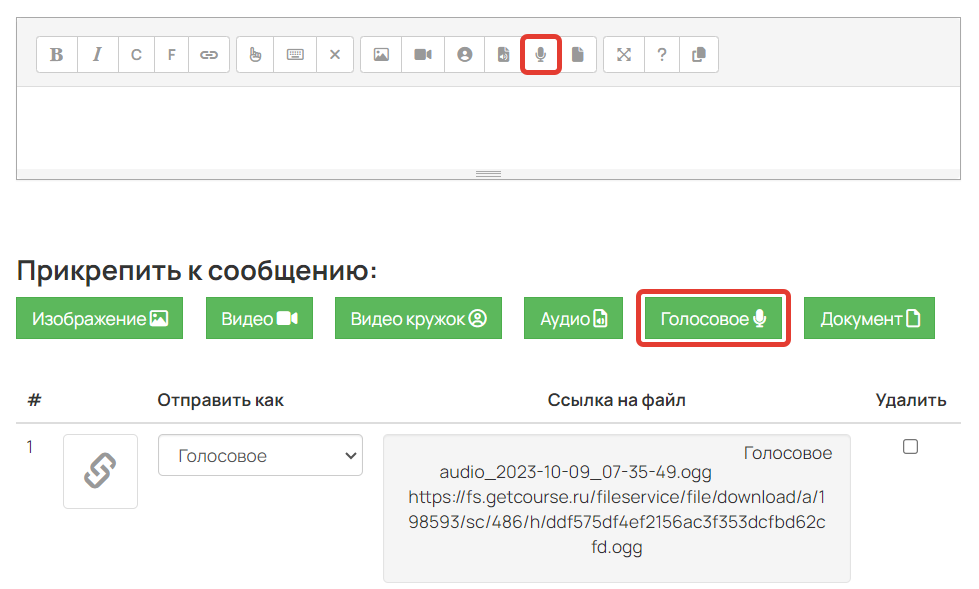Click the Видео attach button
979x589 pixels.
click(x=259, y=319)
